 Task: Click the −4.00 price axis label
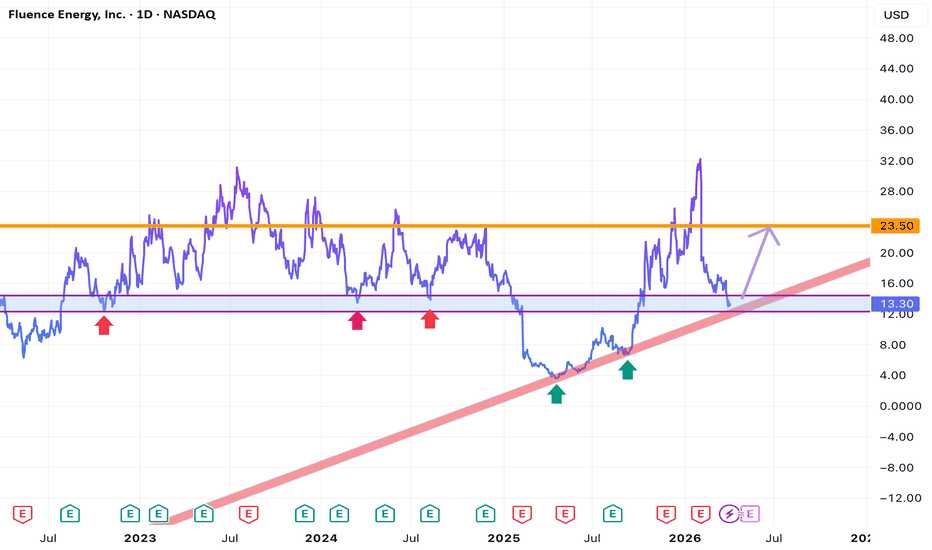896,437
